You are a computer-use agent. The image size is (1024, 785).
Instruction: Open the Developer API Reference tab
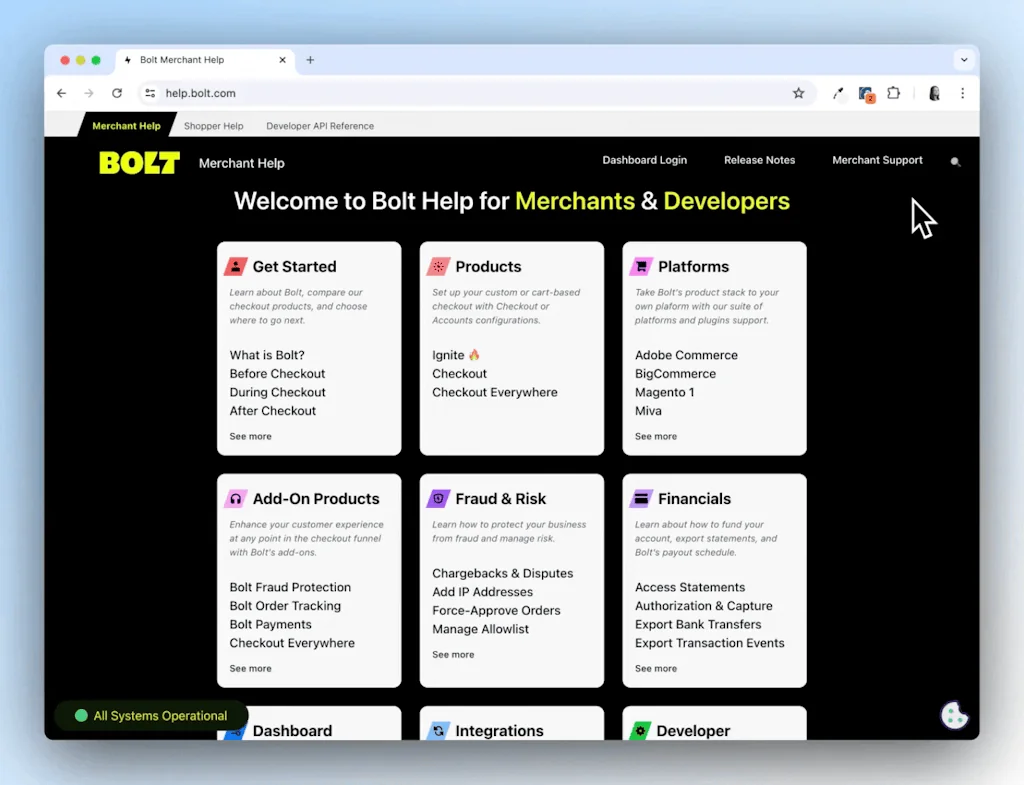tap(319, 126)
